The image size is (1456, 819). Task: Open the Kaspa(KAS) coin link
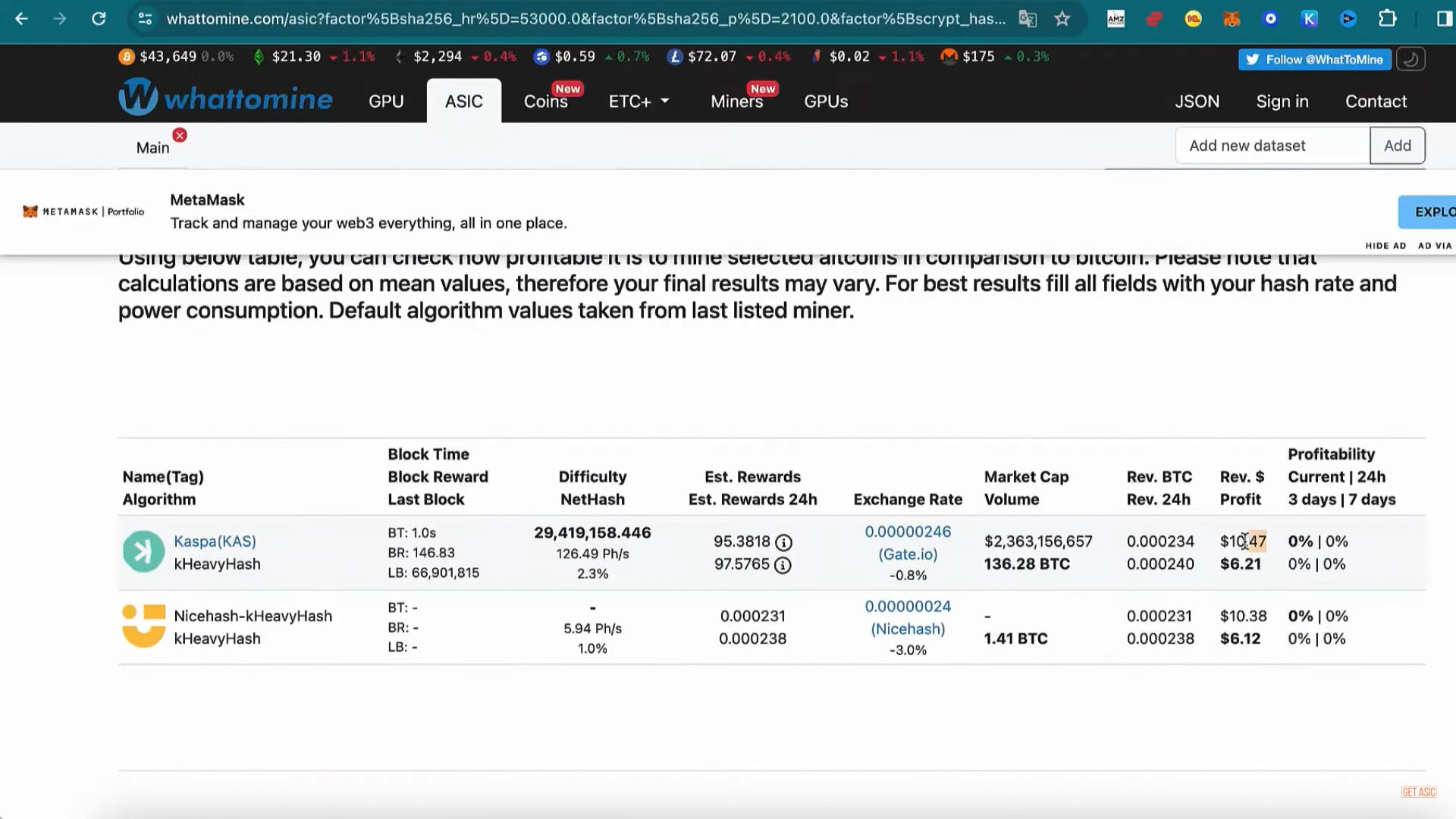[215, 541]
